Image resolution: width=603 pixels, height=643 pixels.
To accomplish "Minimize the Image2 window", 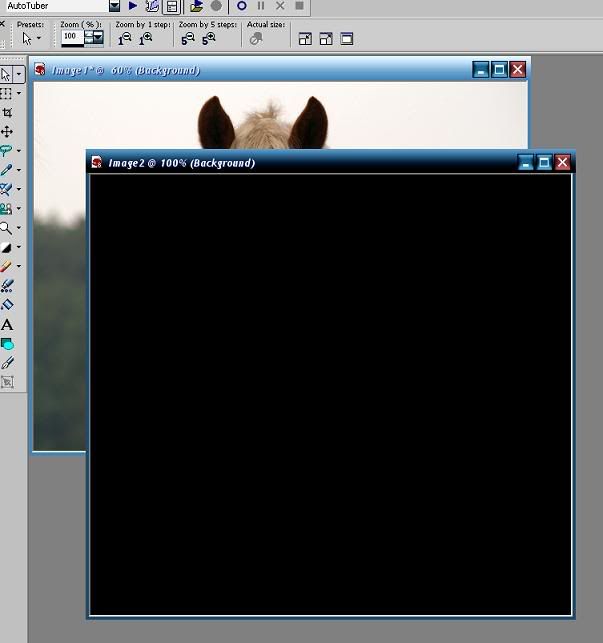I will point(525,162).
